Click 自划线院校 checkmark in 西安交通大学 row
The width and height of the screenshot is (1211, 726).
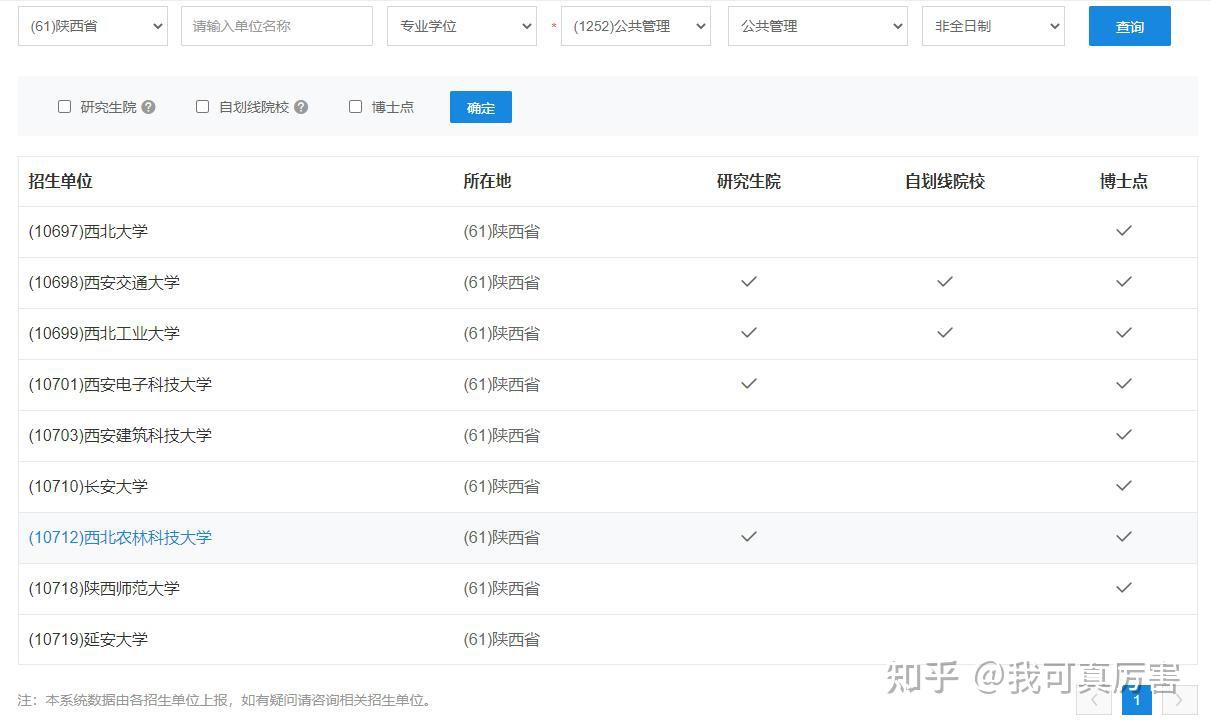click(x=945, y=282)
